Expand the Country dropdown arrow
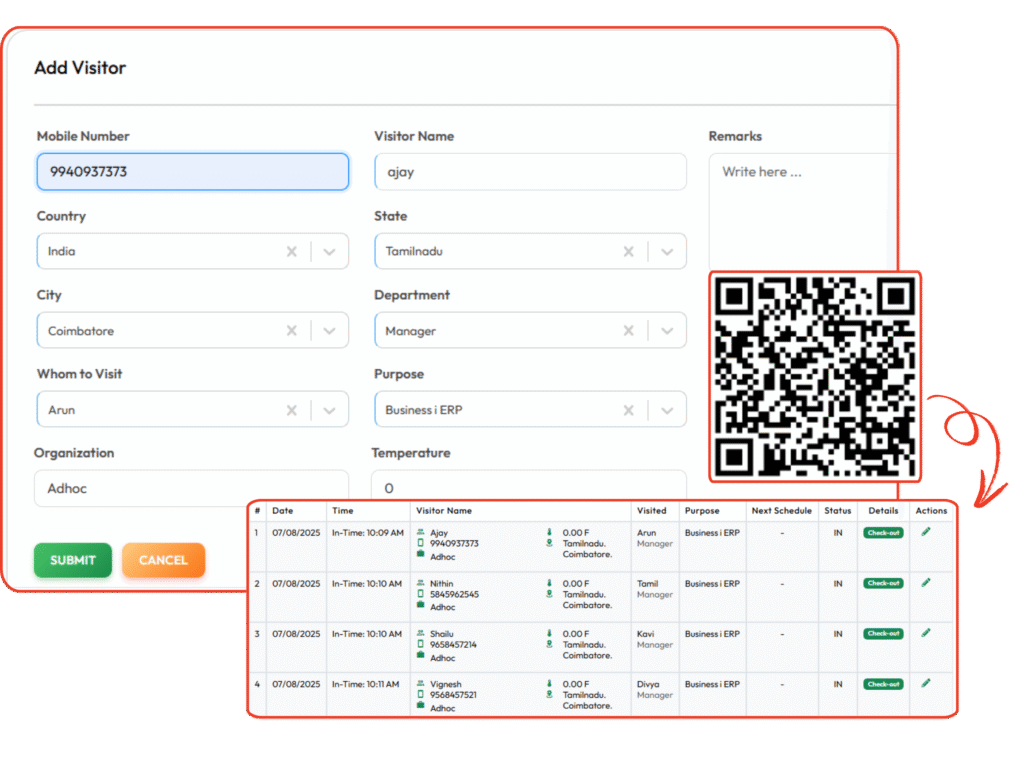The image size is (1024, 761). [x=330, y=251]
